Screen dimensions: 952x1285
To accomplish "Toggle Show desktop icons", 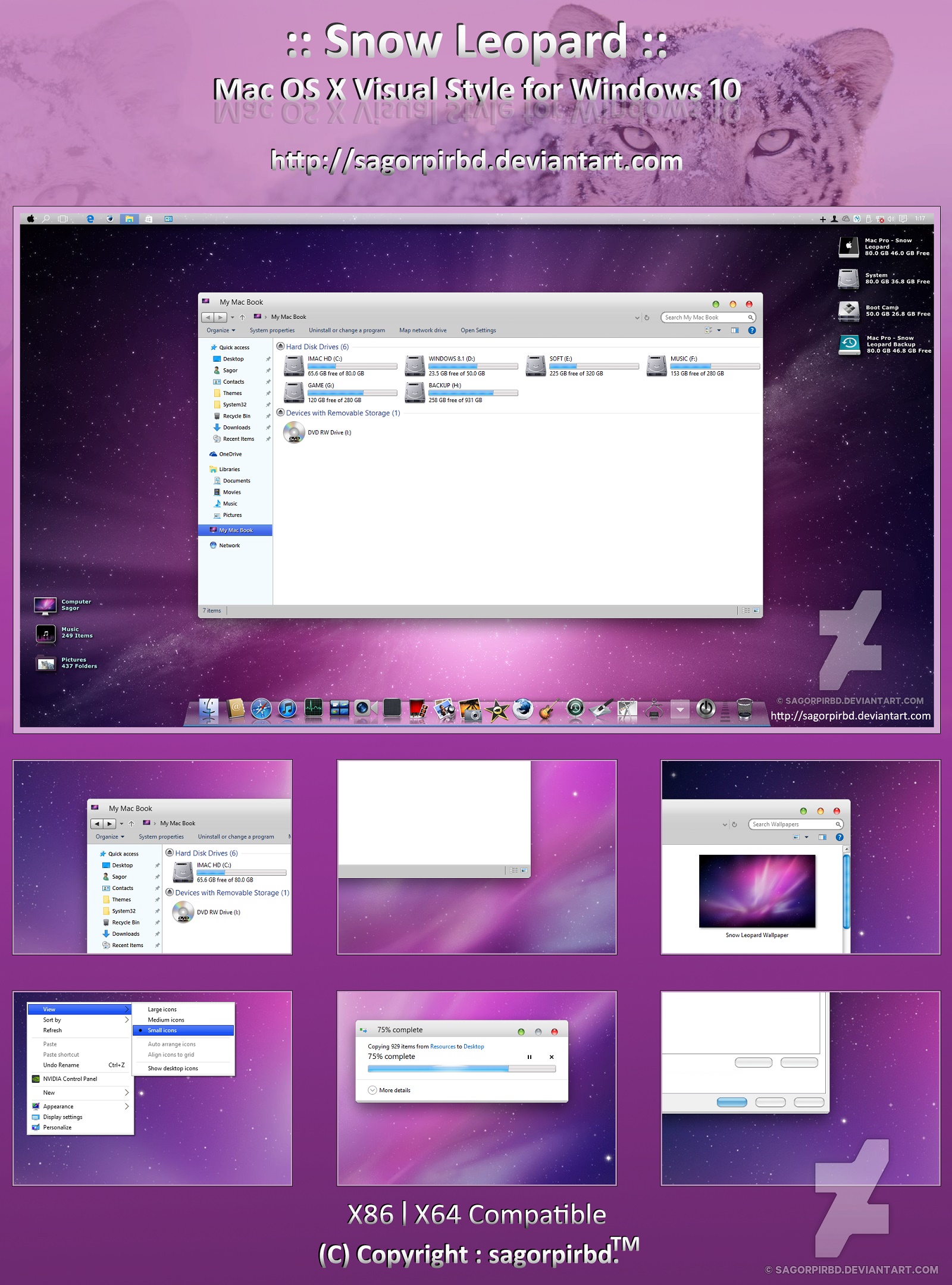I will [183, 1068].
